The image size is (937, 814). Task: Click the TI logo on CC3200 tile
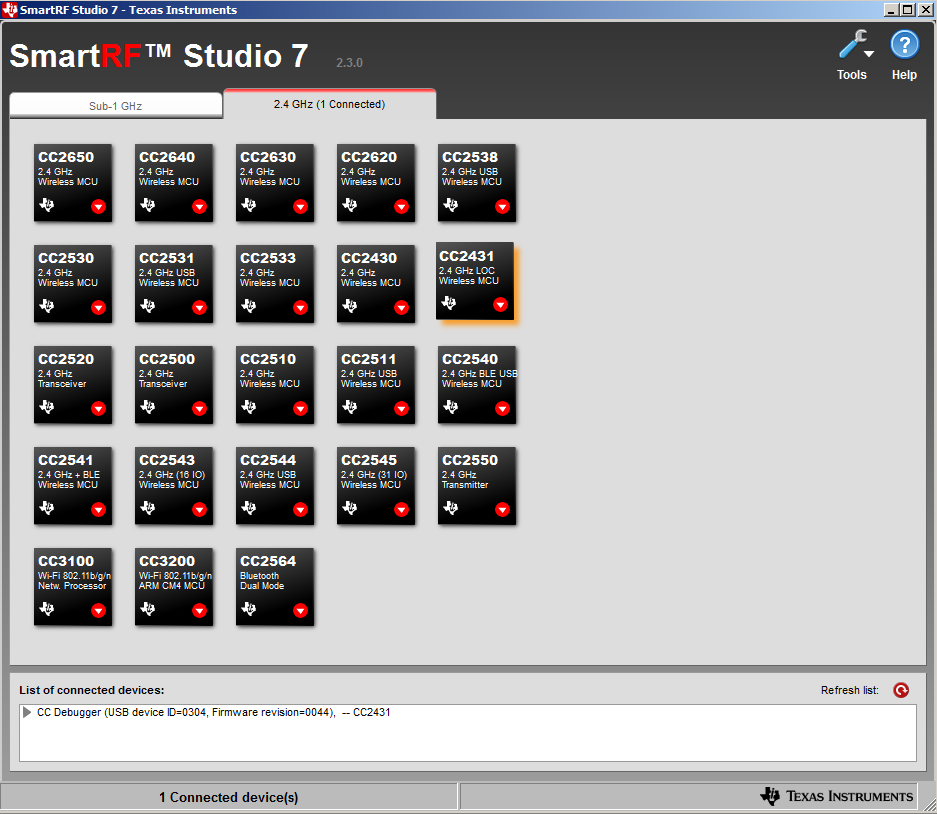tap(148, 609)
